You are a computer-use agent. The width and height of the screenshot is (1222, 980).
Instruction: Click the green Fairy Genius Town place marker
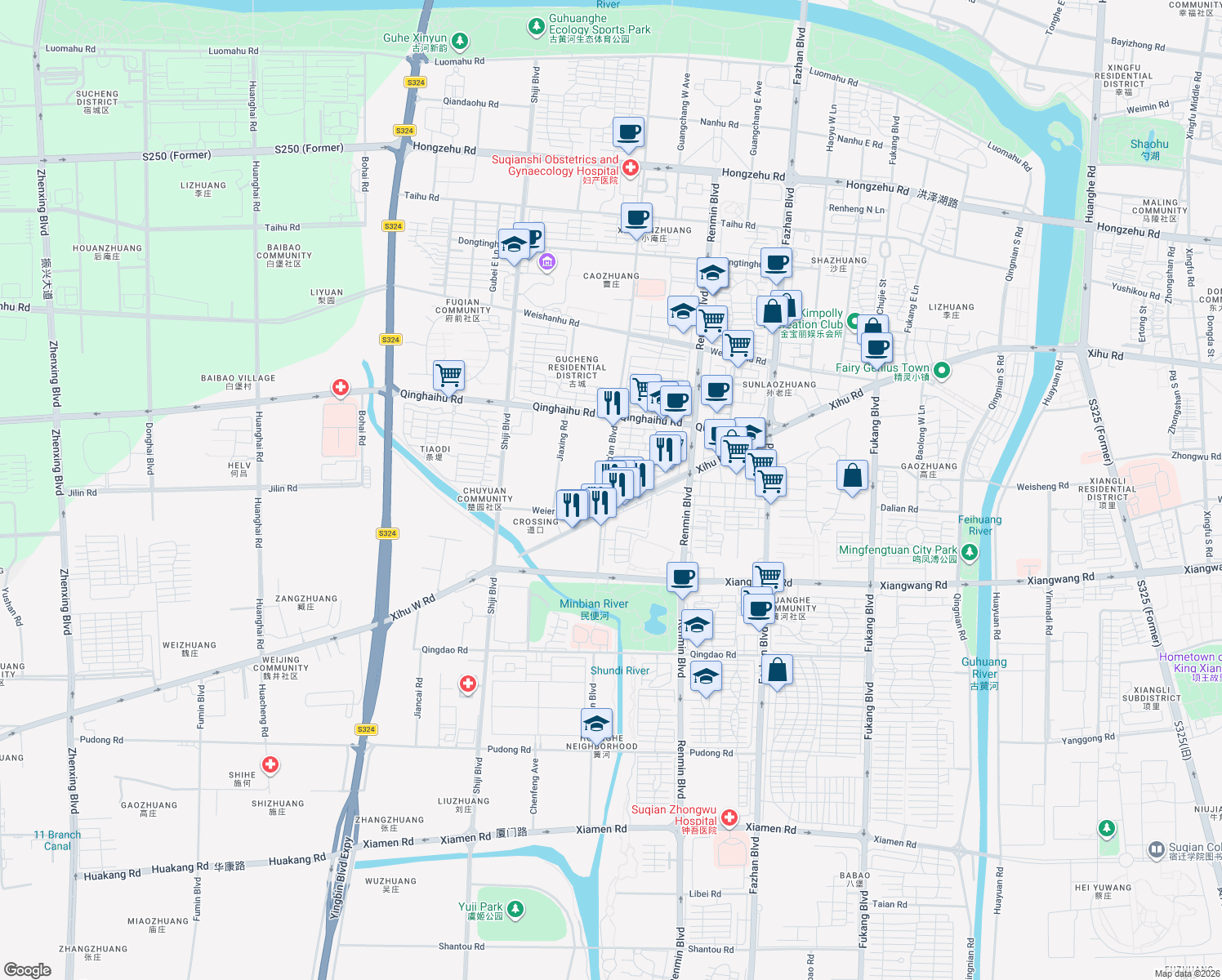pos(940,371)
